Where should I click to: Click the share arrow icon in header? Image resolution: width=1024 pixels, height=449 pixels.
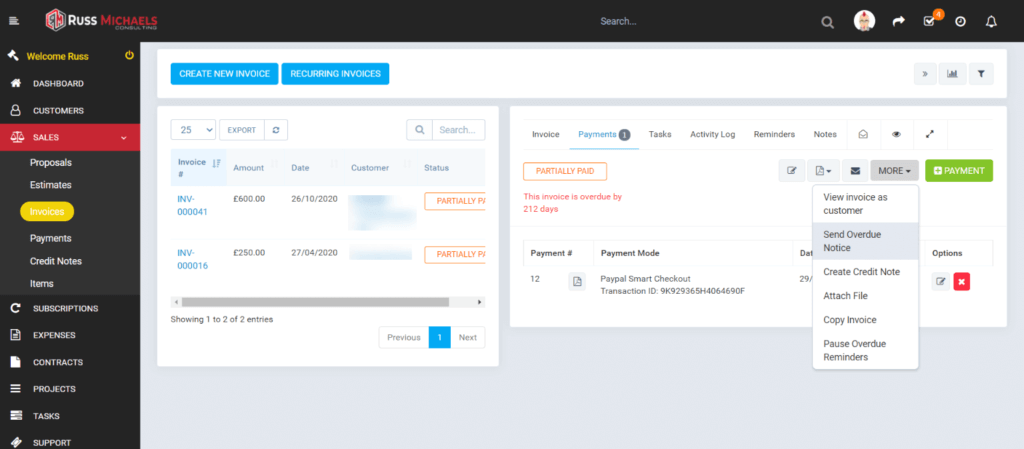coord(899,22)
